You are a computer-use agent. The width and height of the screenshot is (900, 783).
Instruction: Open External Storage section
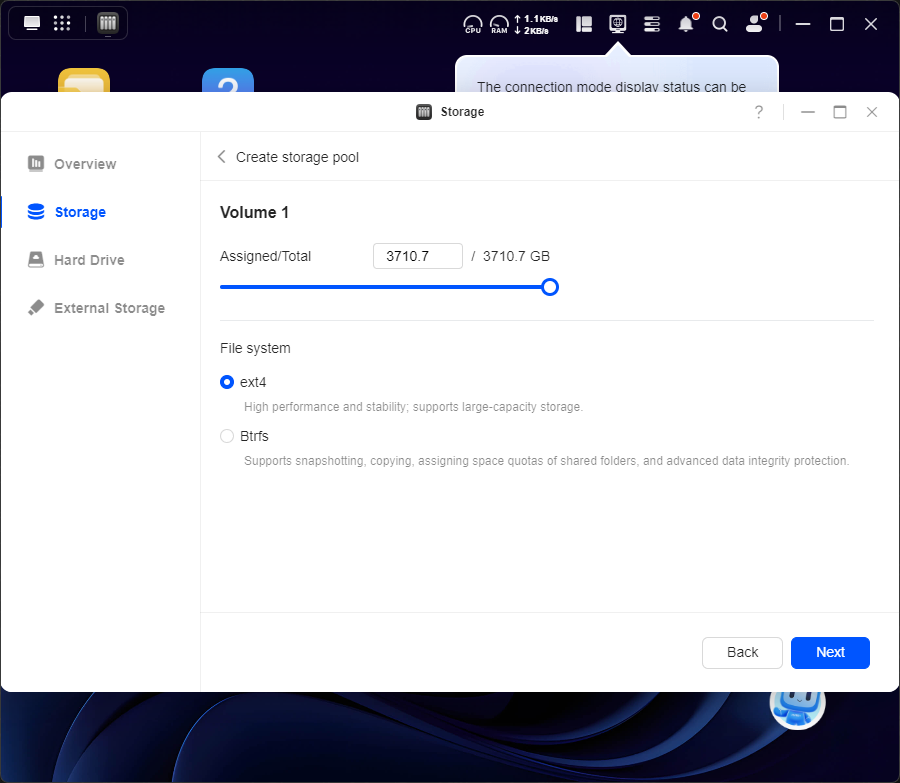(109, 308)
